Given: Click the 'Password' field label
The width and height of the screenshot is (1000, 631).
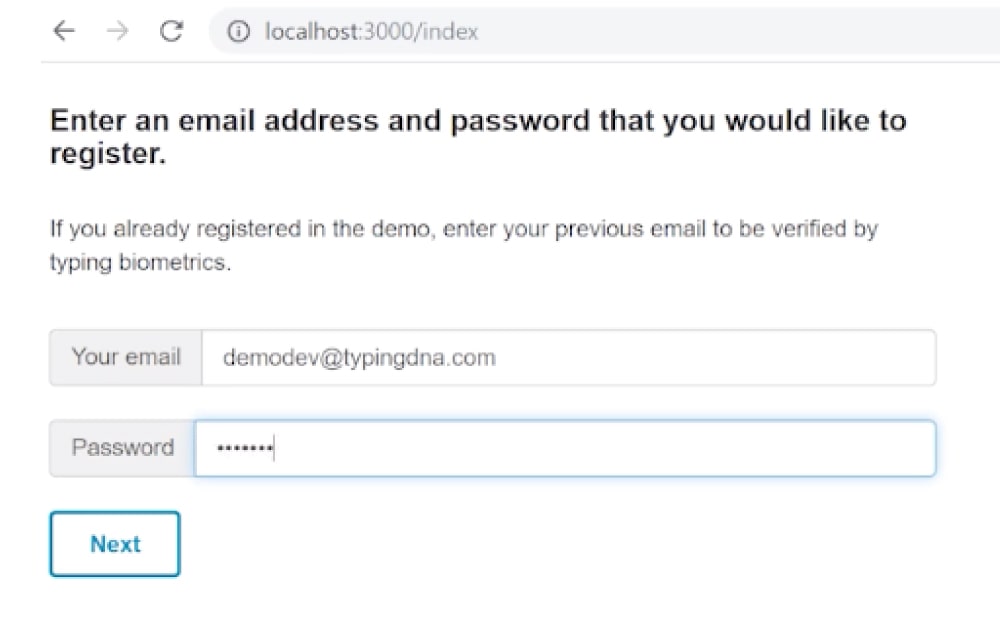Looking at the screenshot, I should [x=122, y=447].
